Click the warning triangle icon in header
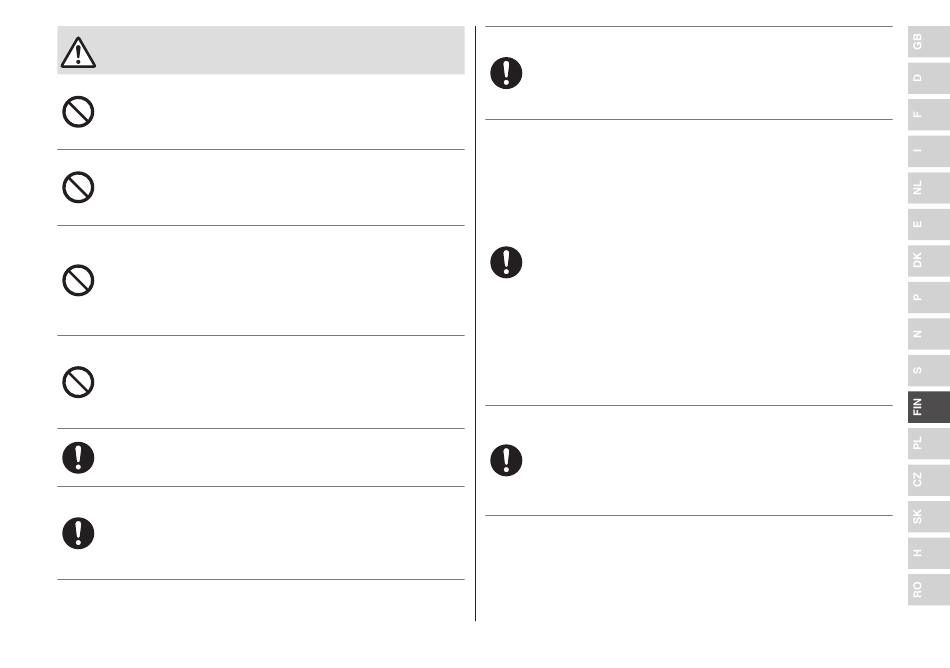The width and height of the screenshot is (950, 668). point(78,52)
